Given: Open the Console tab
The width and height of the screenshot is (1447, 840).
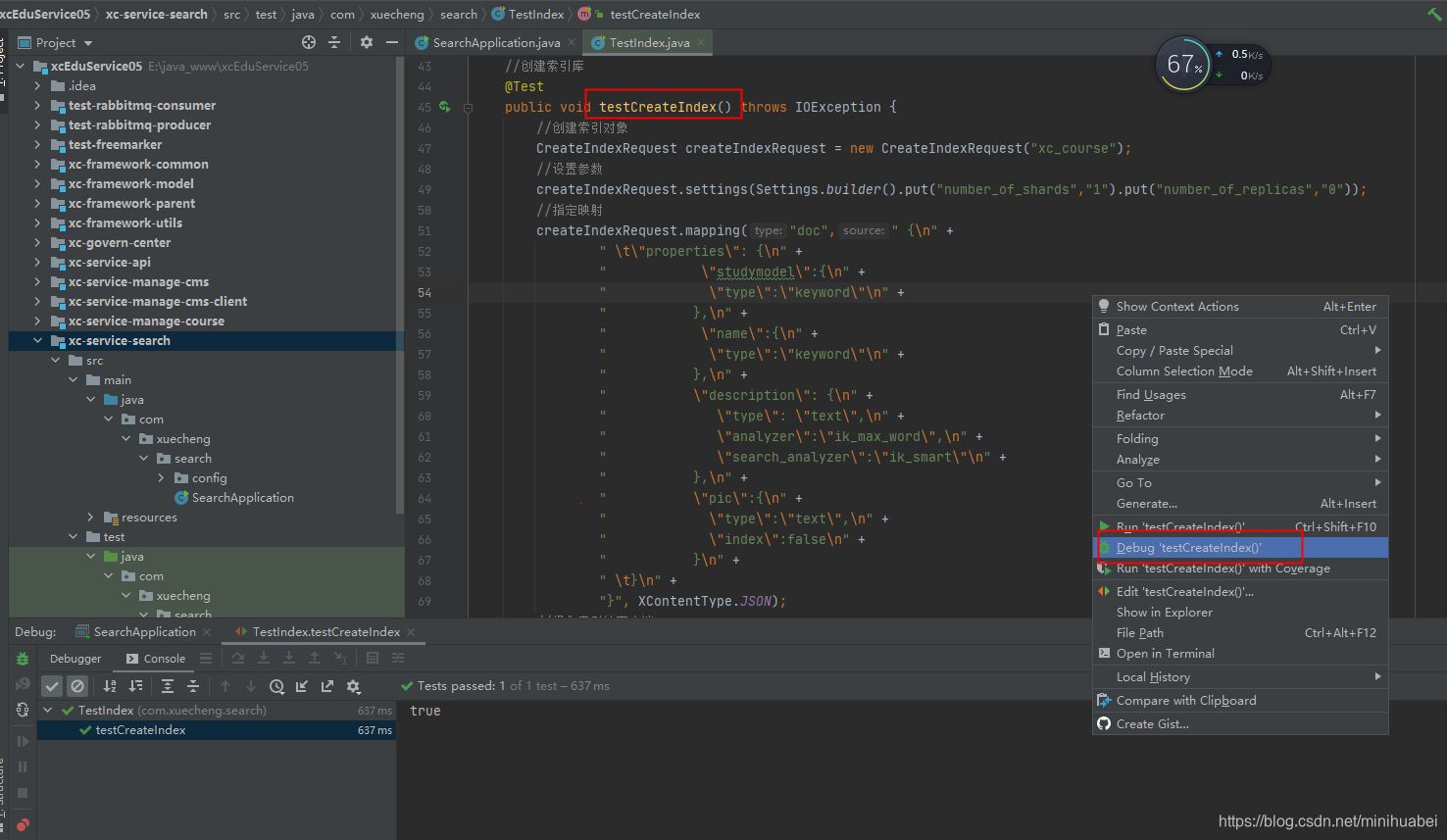Looking at the screenshot, I should (155, 659).
